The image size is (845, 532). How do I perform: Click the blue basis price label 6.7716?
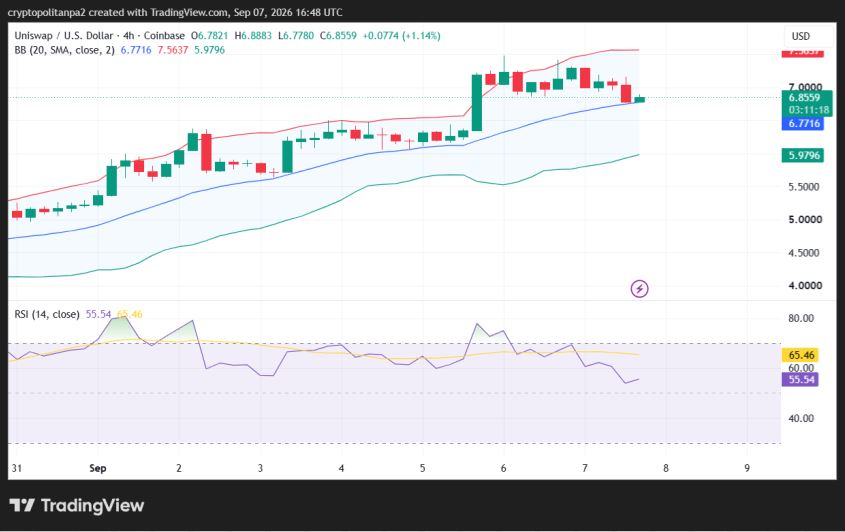click(x=804, y=123)
